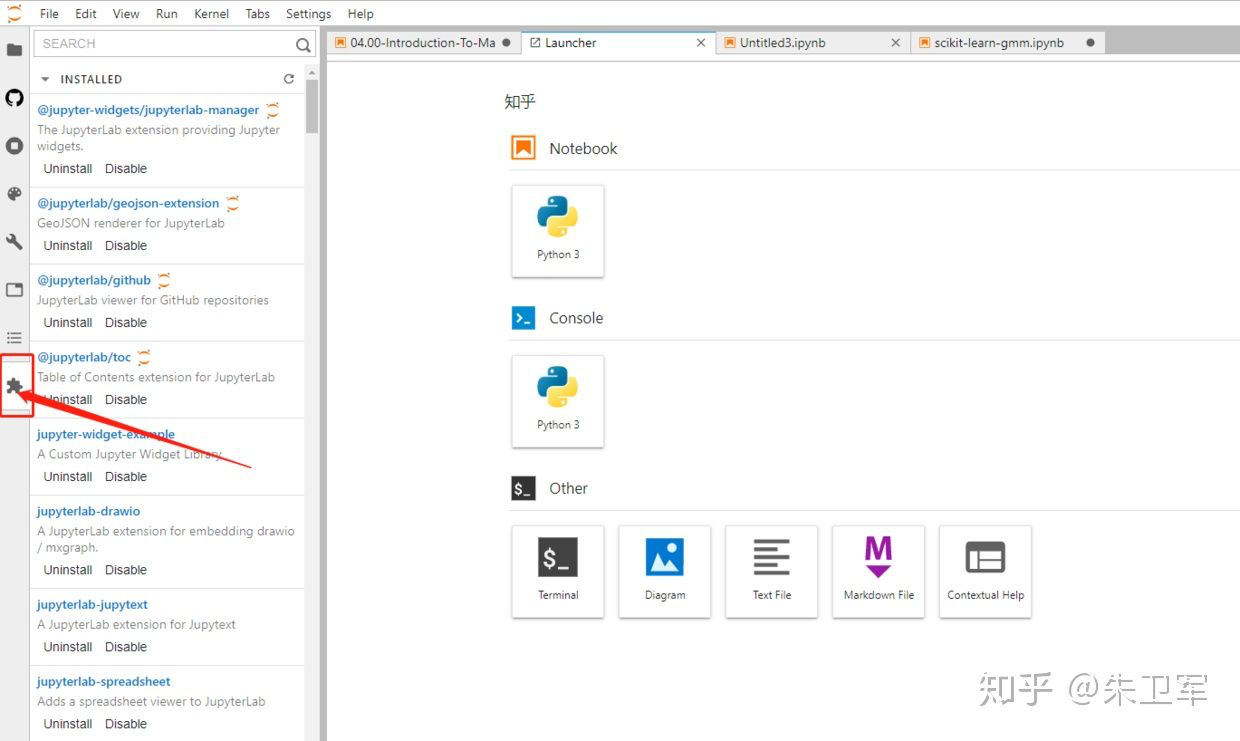Close the Launcher tab
Screen dimensions: 1240x741
[701, 43]
